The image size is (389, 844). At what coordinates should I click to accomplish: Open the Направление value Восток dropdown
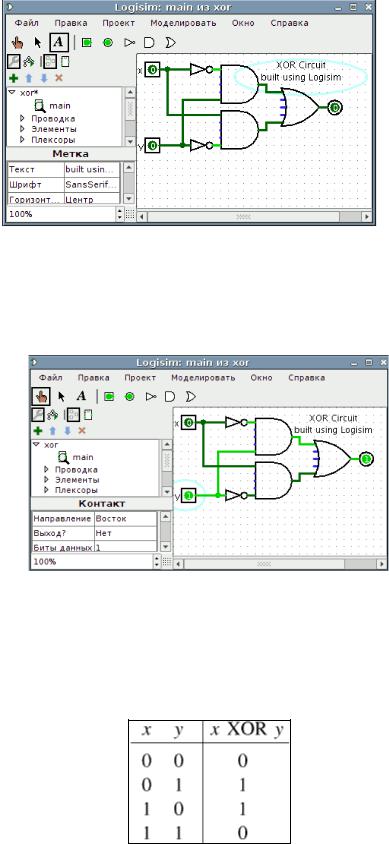pyautogui.click(x=126, y=518)
